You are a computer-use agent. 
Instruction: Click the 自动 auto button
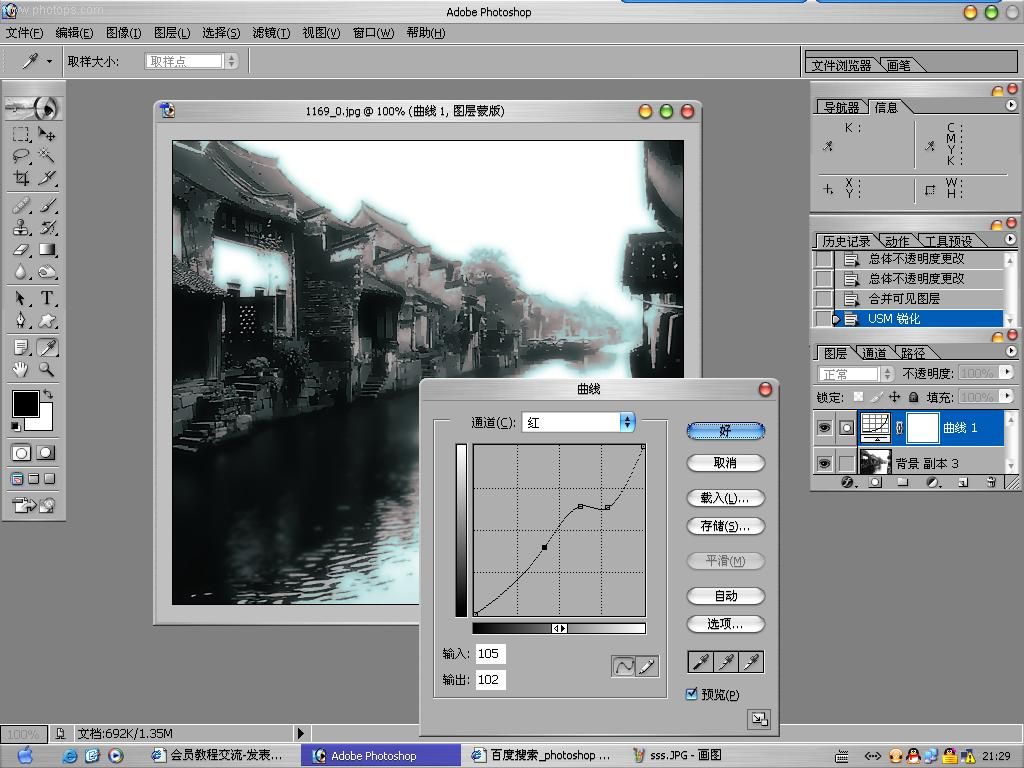[726, 596]
